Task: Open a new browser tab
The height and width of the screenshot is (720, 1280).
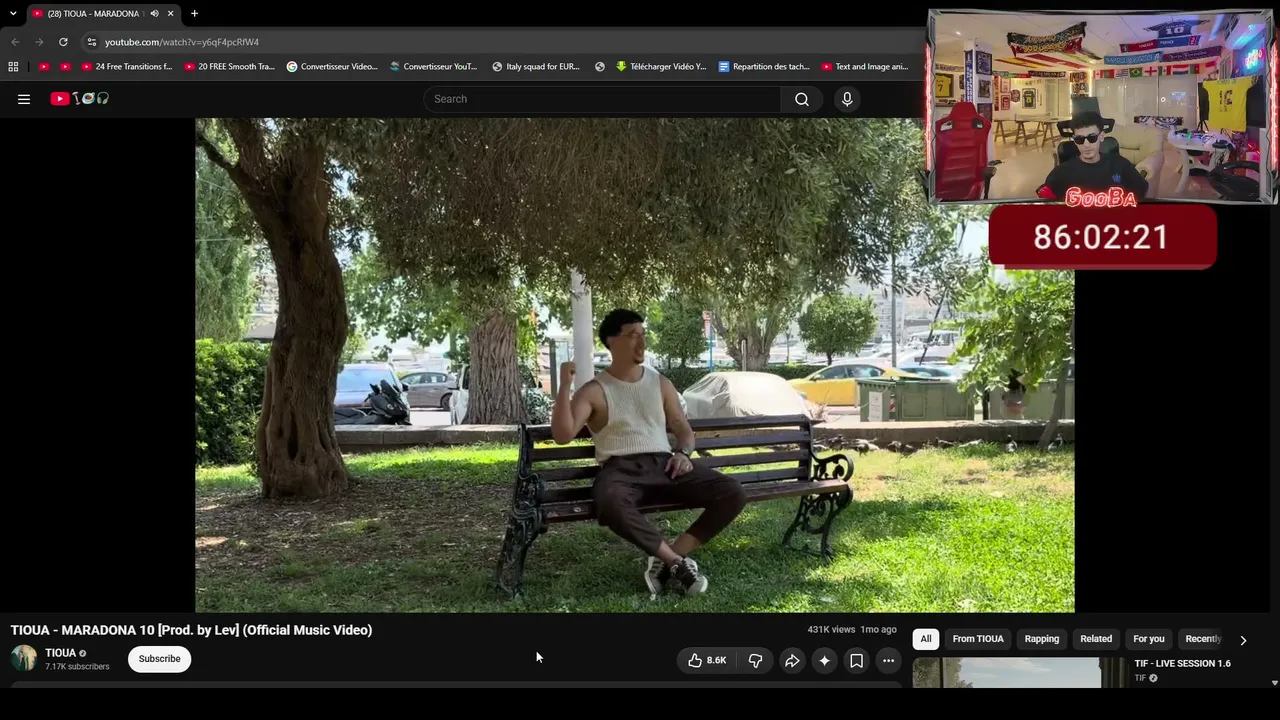Action: pyautogui.click(x=194, y=14)
